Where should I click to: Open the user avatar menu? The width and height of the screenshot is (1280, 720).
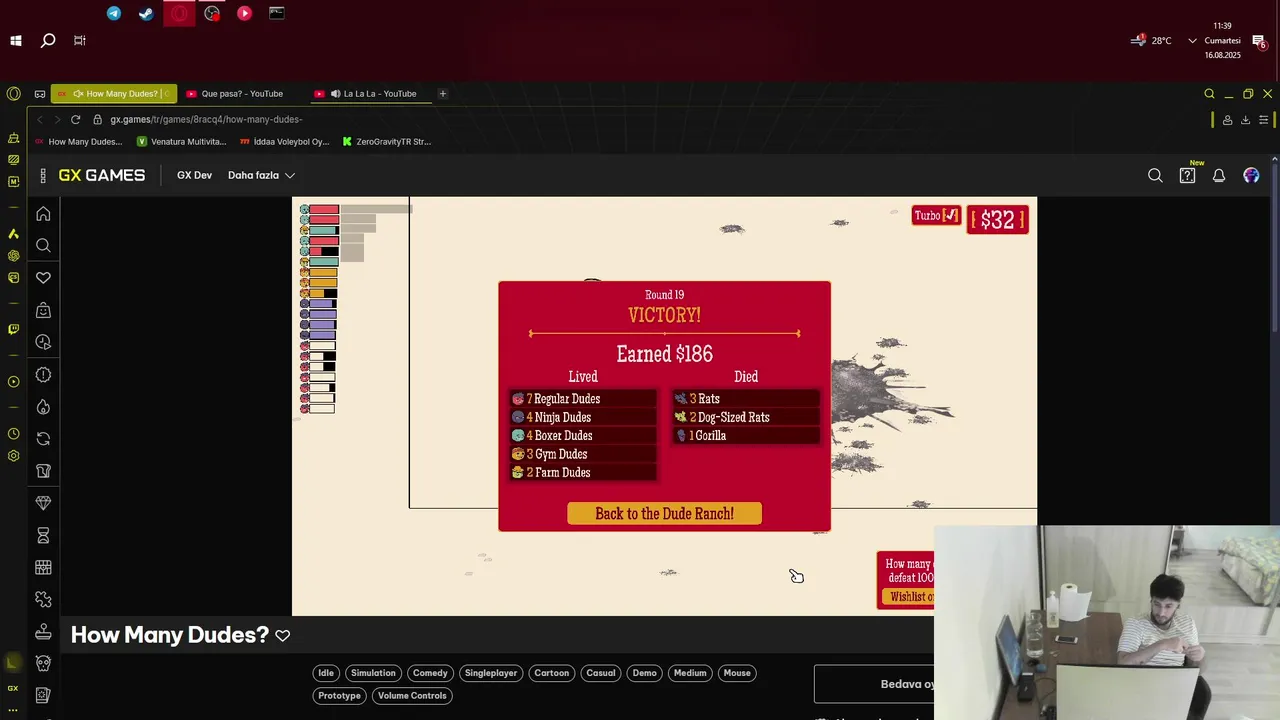[x=1251, y=175]
